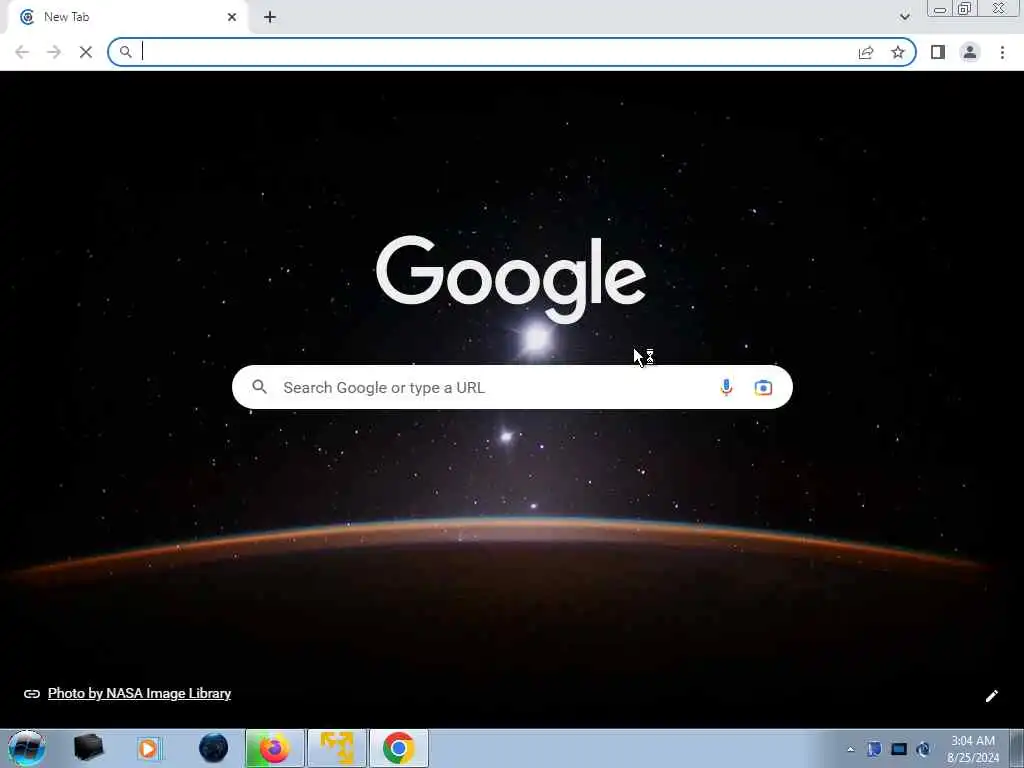Open the profile avatar menu

pos(970,52)
